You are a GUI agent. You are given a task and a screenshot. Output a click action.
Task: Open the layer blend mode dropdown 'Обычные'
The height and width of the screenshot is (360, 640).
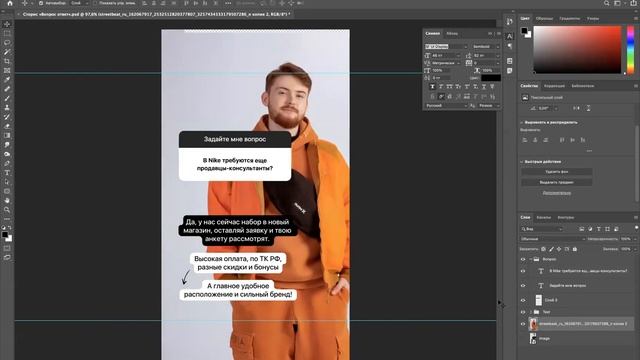pos(552,239)
